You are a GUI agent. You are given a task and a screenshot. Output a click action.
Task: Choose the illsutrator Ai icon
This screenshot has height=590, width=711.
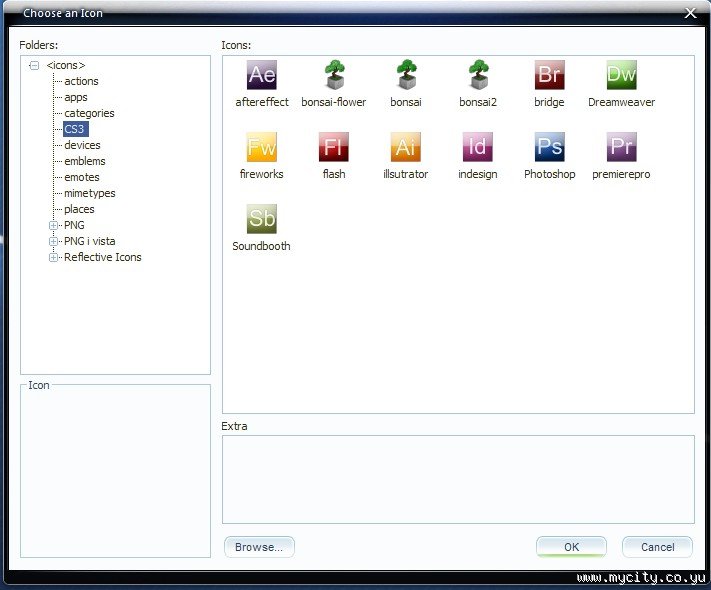point(406,147)
